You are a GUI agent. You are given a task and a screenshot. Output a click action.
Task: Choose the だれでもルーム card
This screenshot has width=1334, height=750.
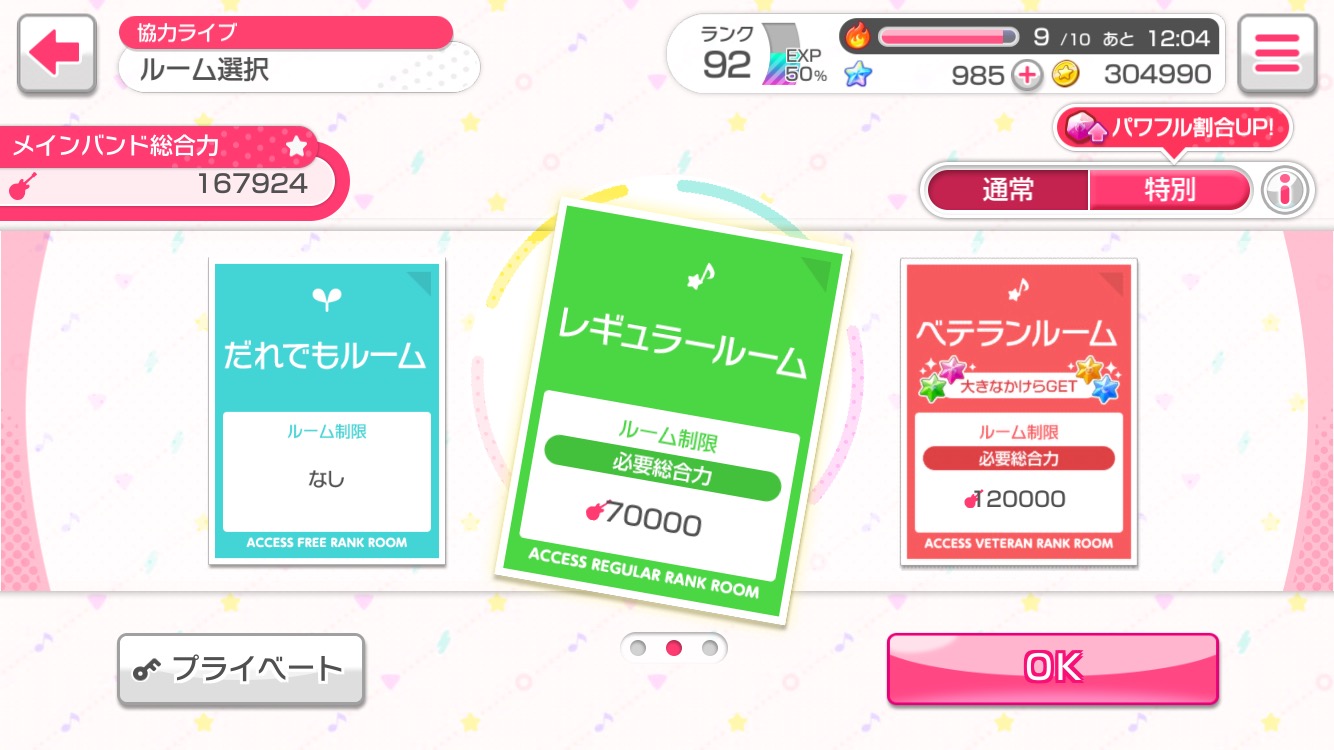327,411
